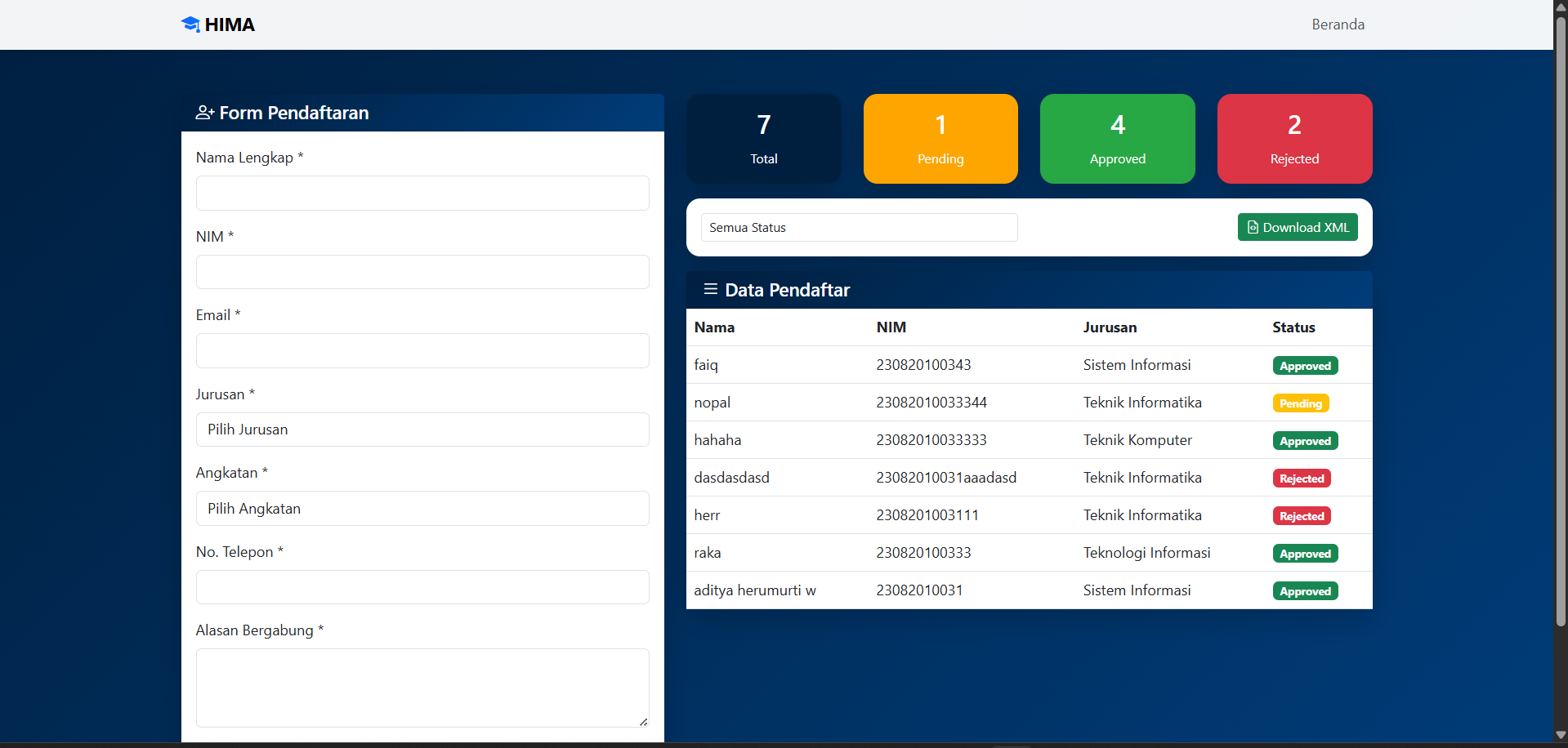Click the Approved badge next to faiq

coord(1304,365)
